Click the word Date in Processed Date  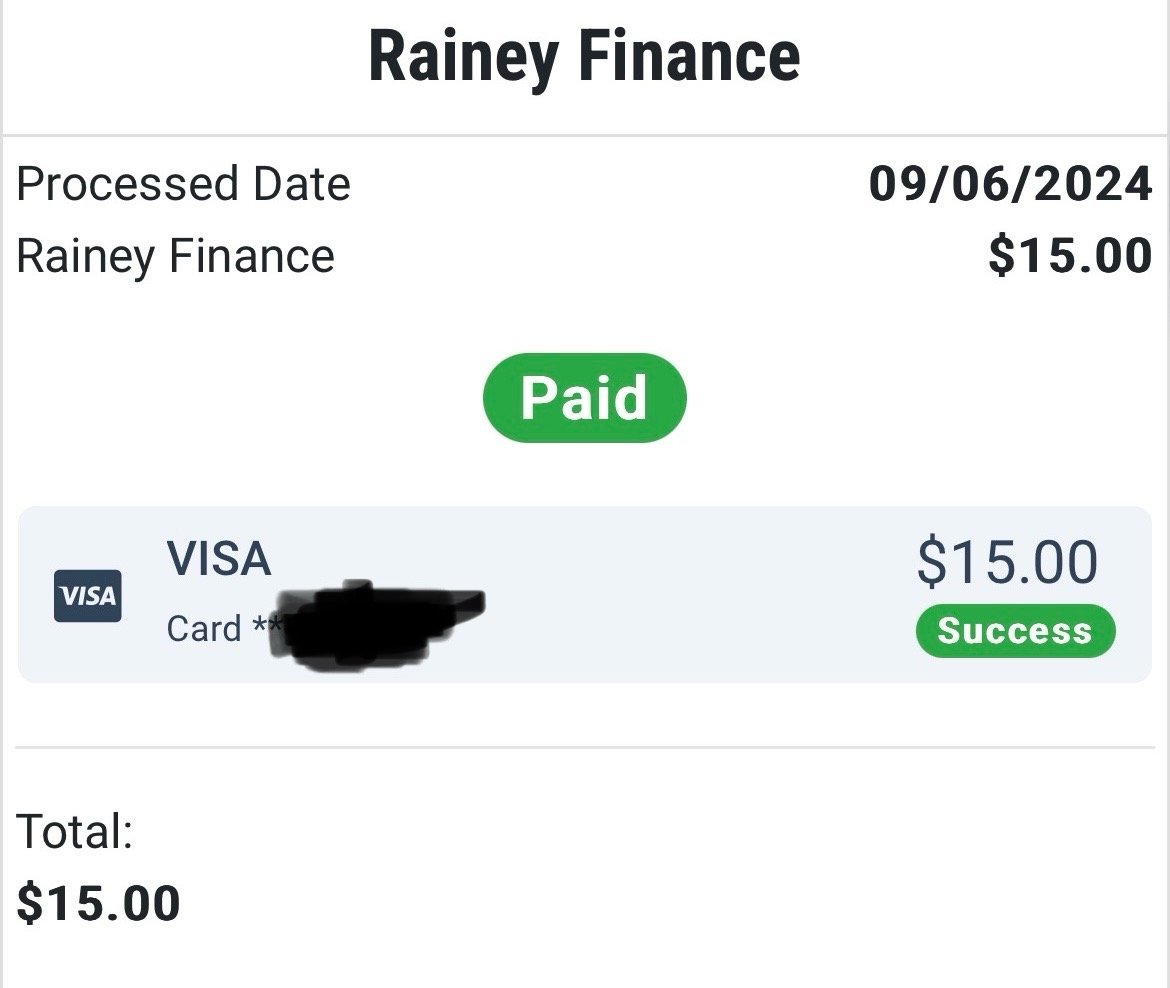302,185
